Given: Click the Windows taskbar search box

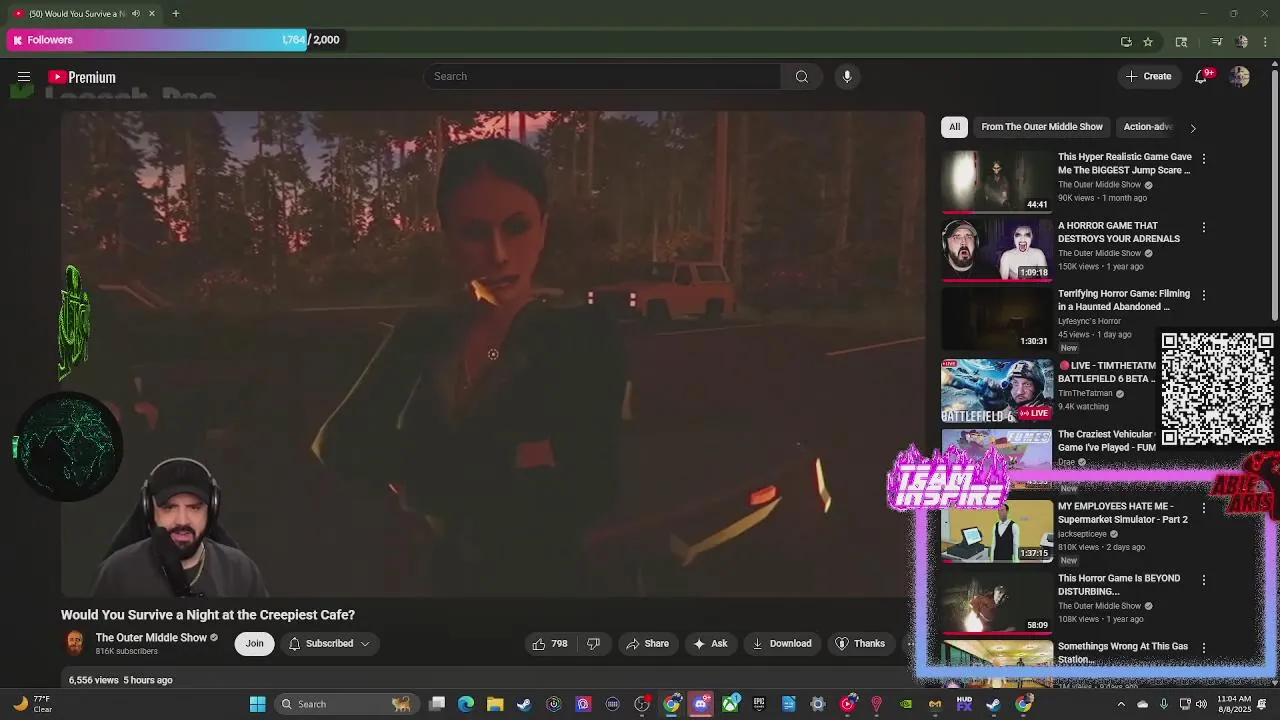Looking at the screenshot, I should pos(346,704).
